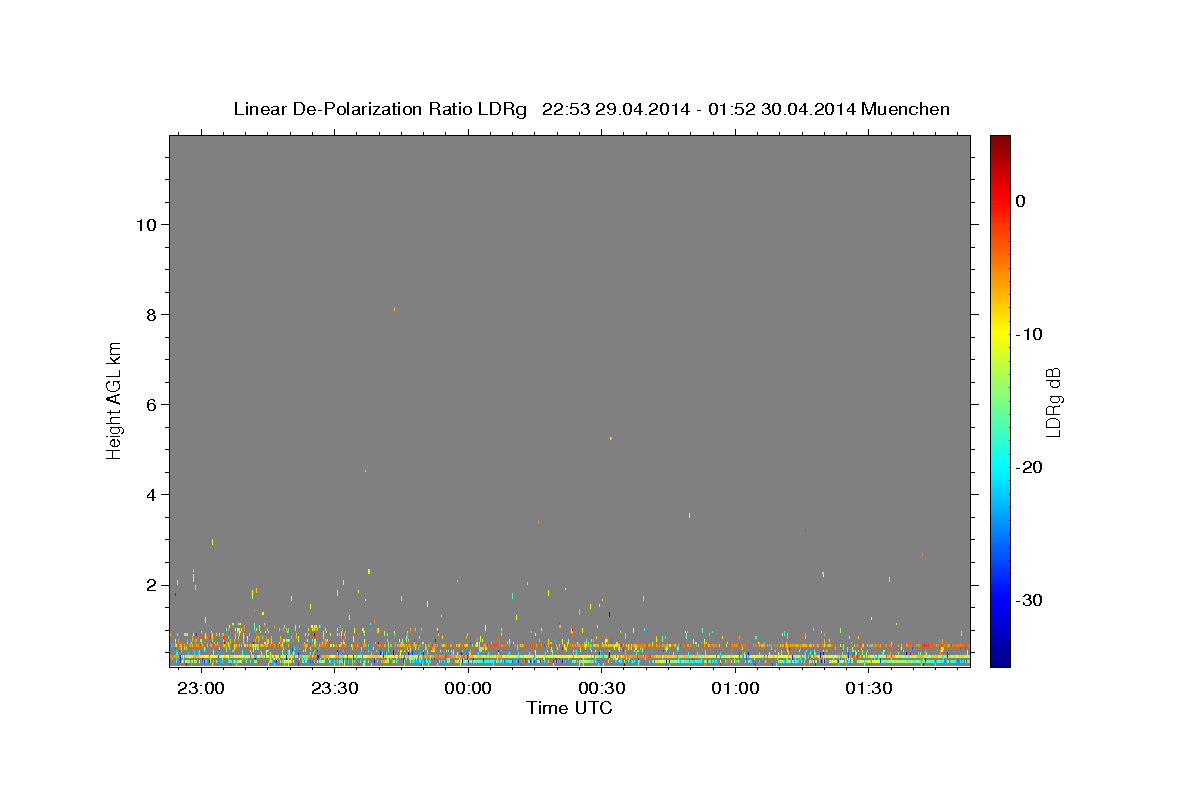Click the height tick label '8'
Screen dimensions: 1200x800
tap(150, 315)
